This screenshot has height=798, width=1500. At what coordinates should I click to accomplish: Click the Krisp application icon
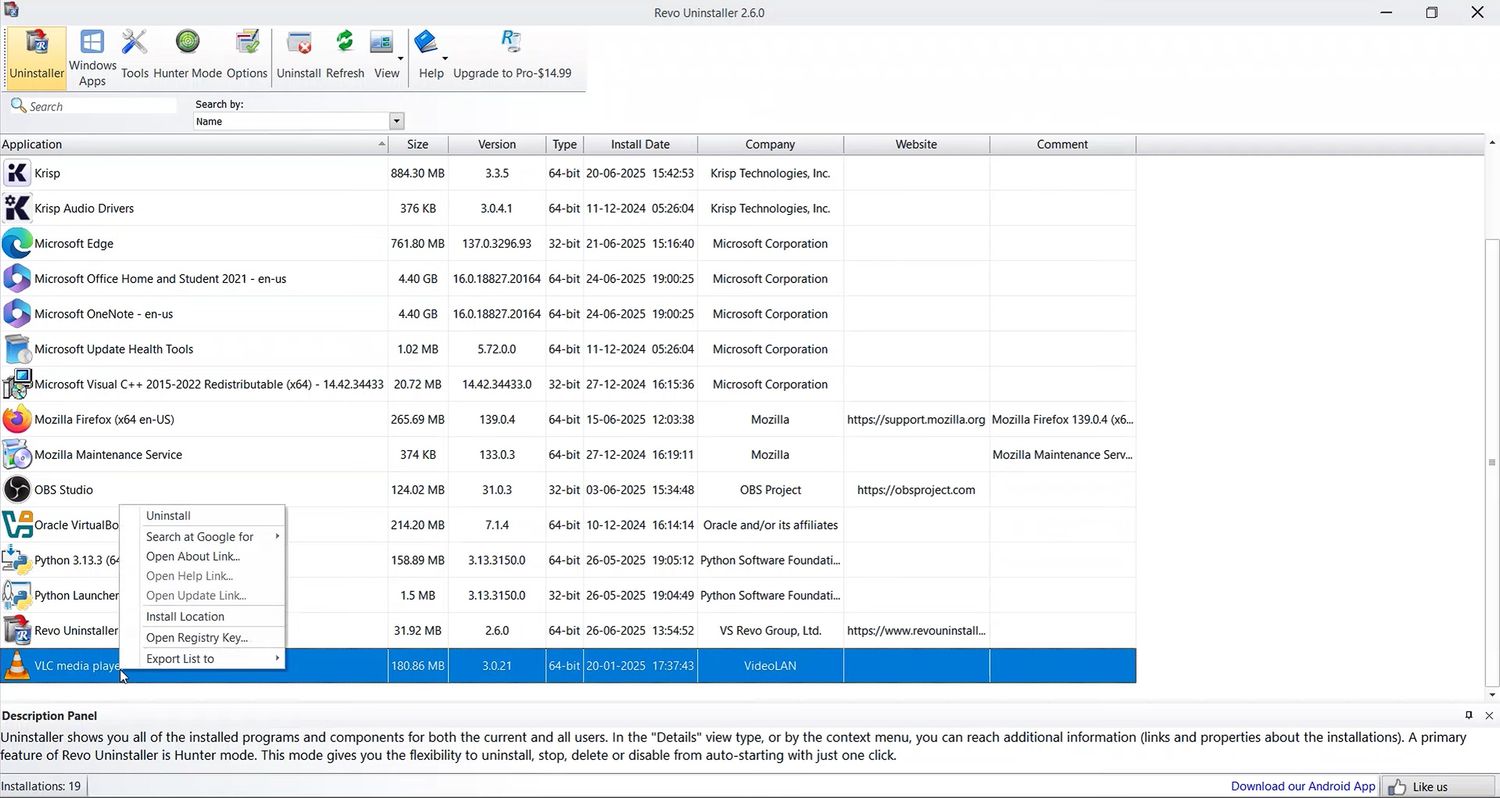pos(17,173)
